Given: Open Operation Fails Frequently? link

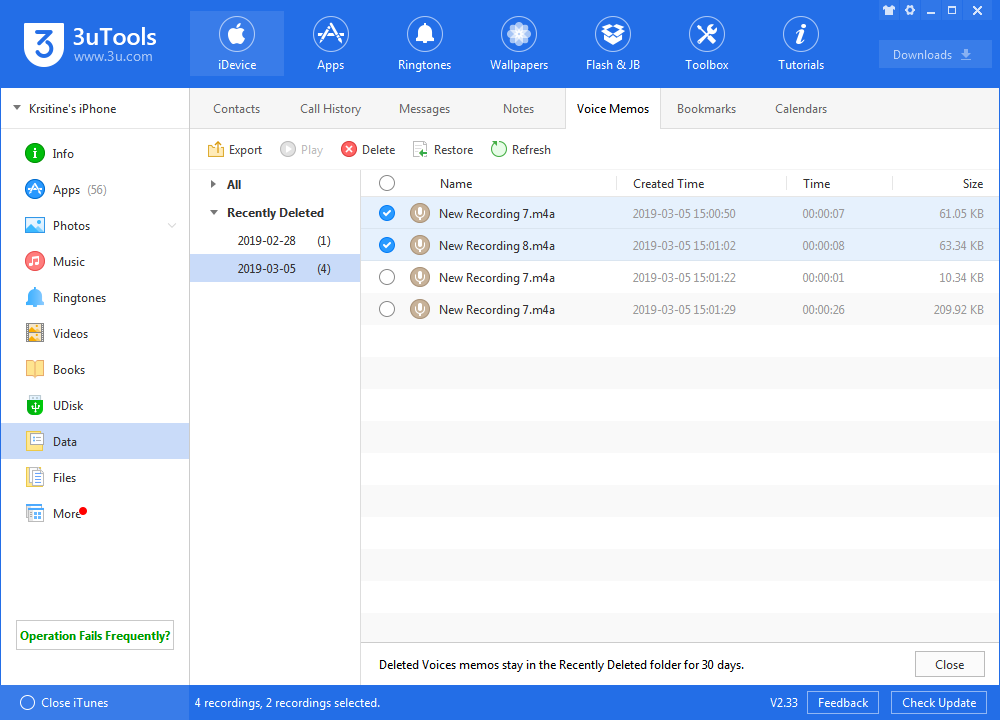Looking at the screenshot, I should tap(95, 635).
